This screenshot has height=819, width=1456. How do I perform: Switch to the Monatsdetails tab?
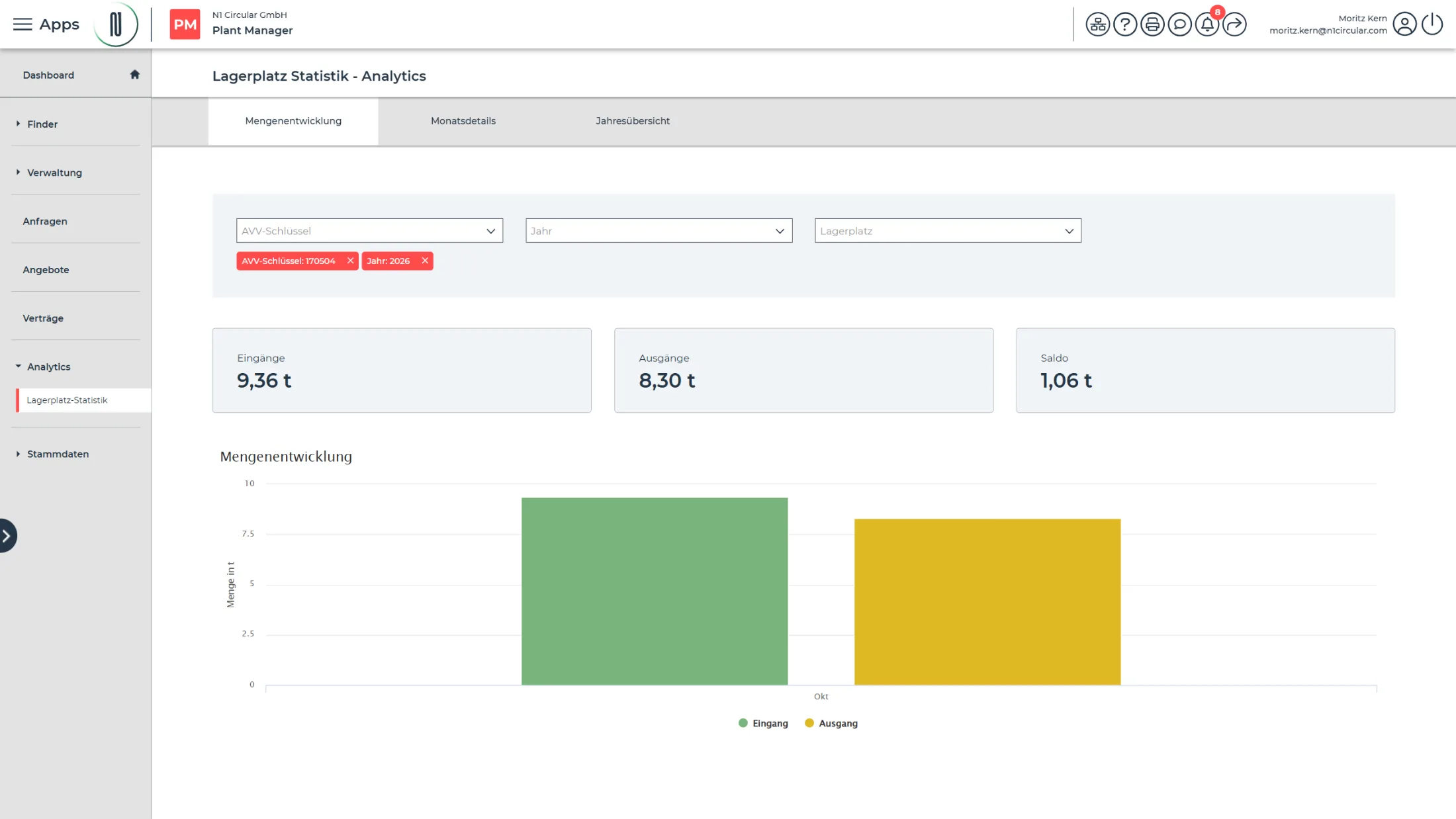click(x=463, y=121)
